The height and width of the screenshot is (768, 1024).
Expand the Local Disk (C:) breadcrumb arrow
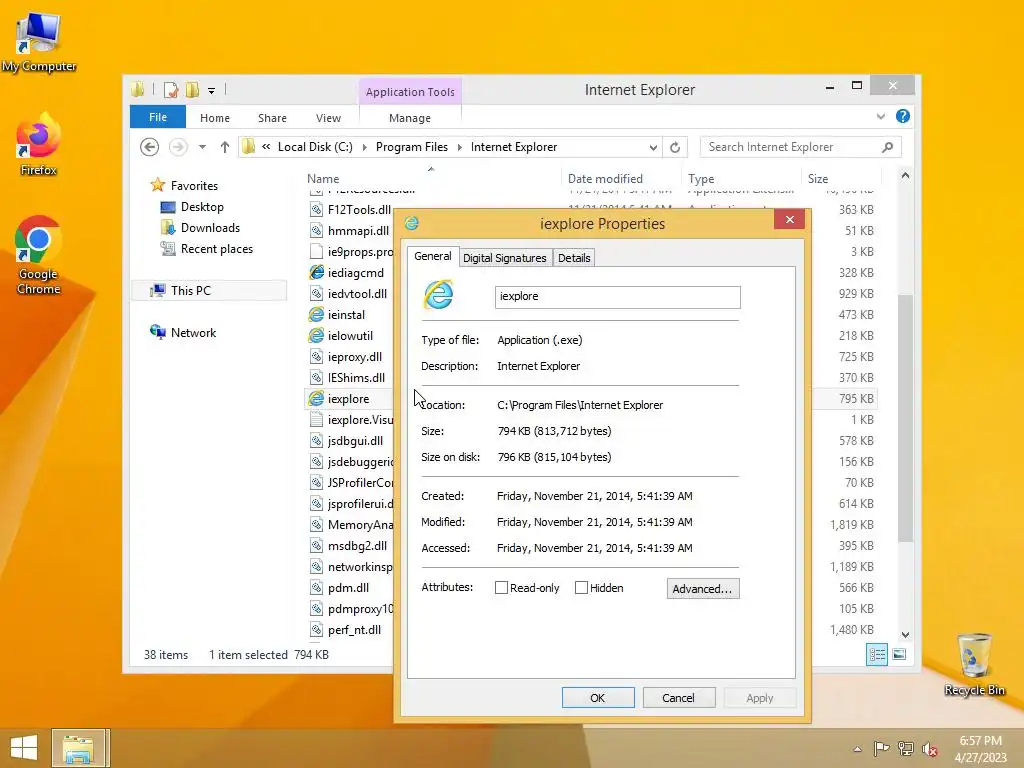[364, 148]
